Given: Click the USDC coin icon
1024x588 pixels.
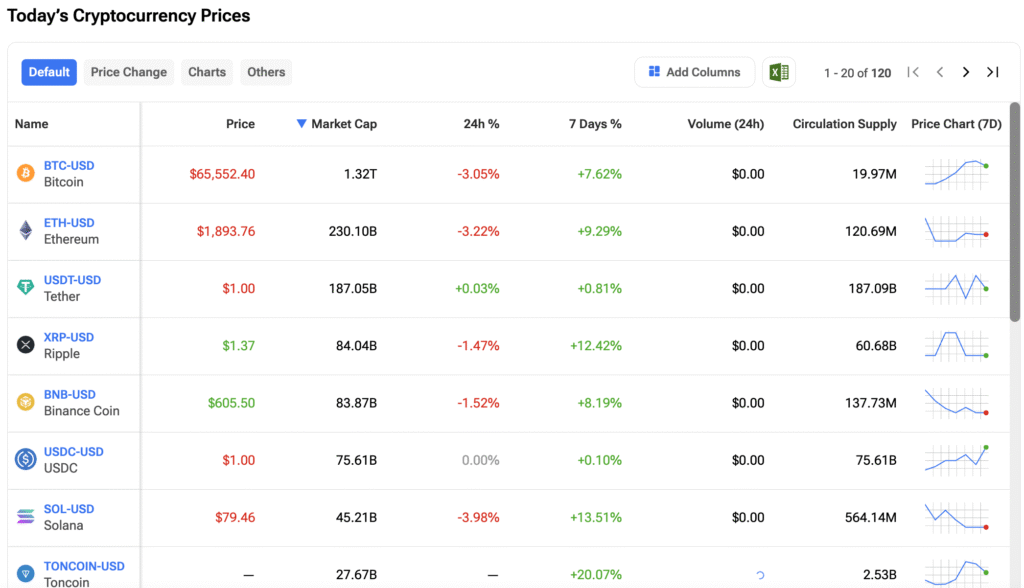Looking at the screenshot, I should click(25, 459).
